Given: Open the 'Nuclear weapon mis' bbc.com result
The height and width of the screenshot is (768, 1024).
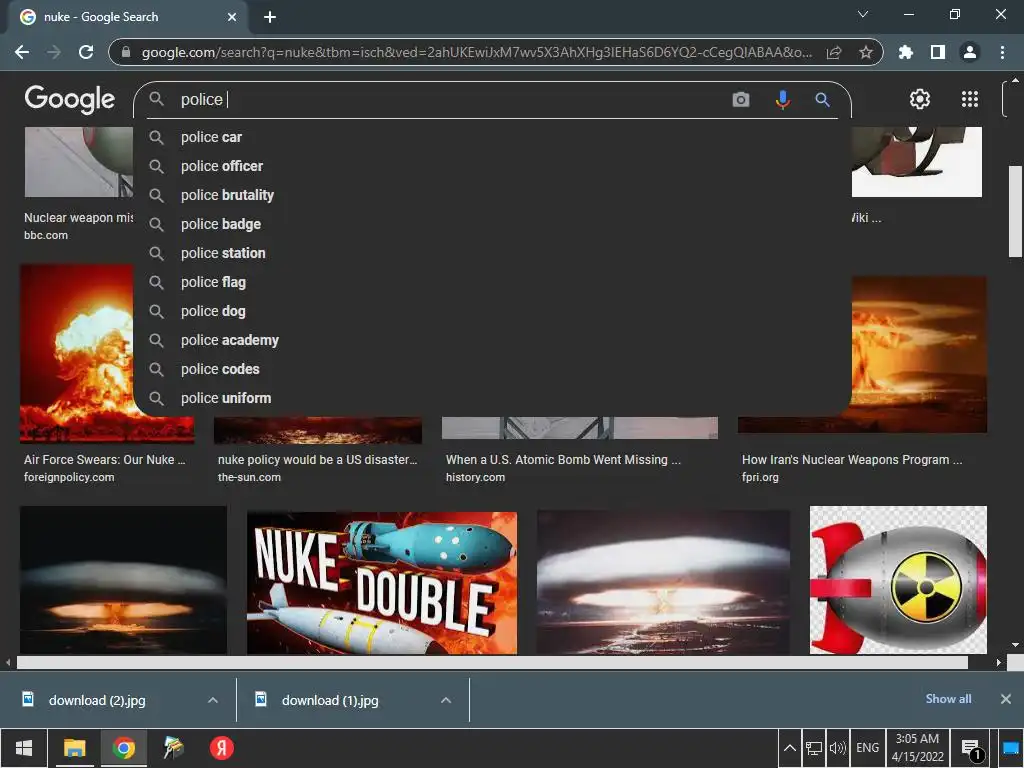Looking at the screenshot, I should pos(78,218).
